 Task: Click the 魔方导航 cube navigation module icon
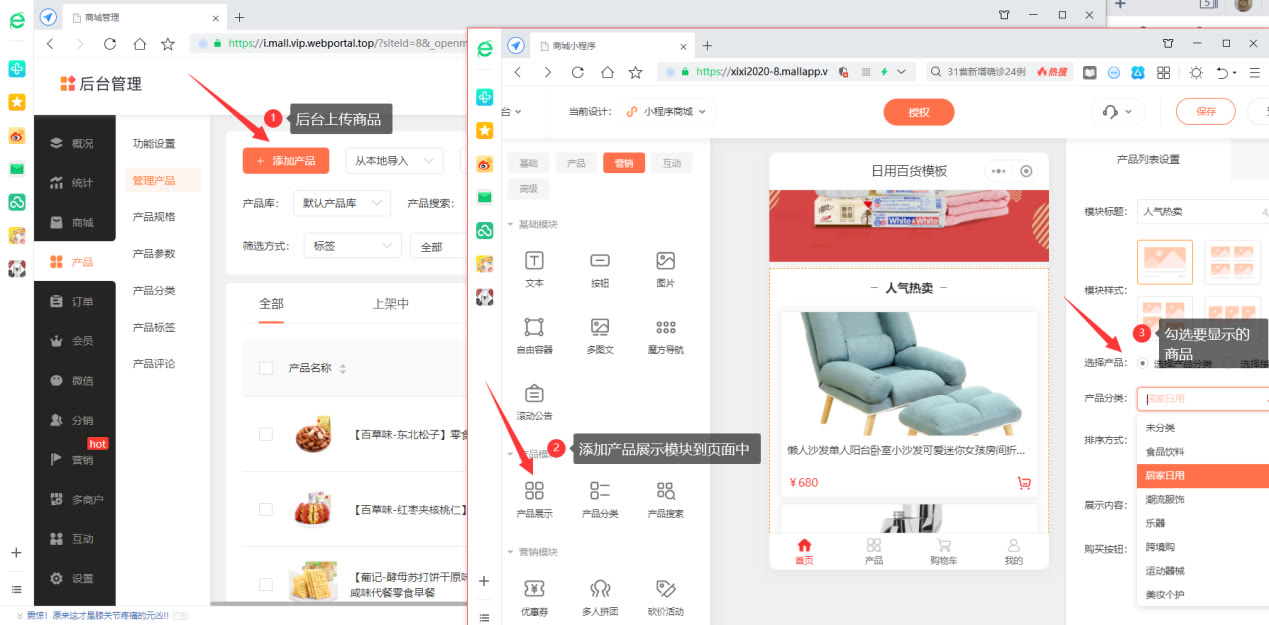(x=666, y=330)
